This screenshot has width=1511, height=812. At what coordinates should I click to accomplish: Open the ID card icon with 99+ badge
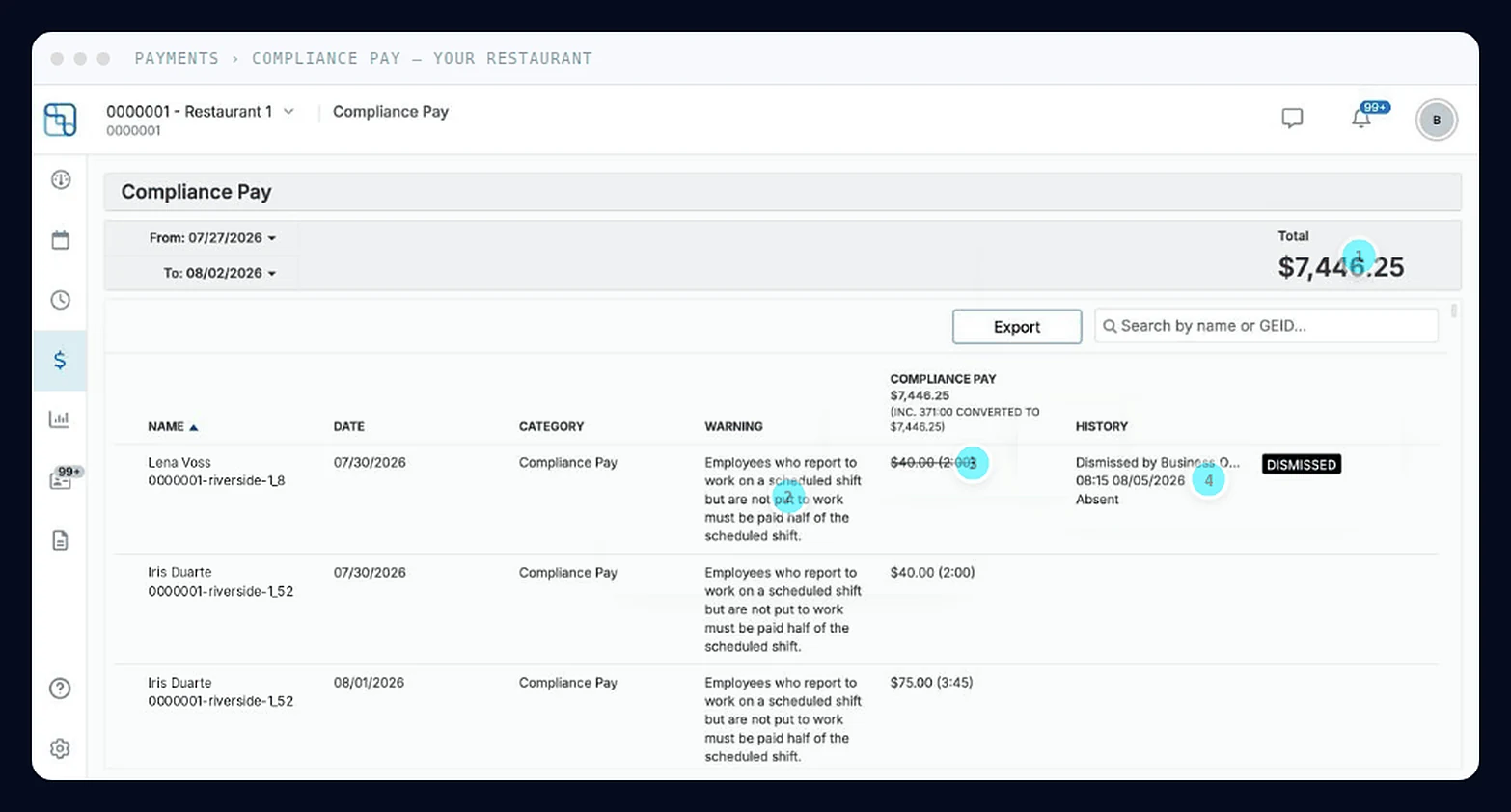[62, 479]
